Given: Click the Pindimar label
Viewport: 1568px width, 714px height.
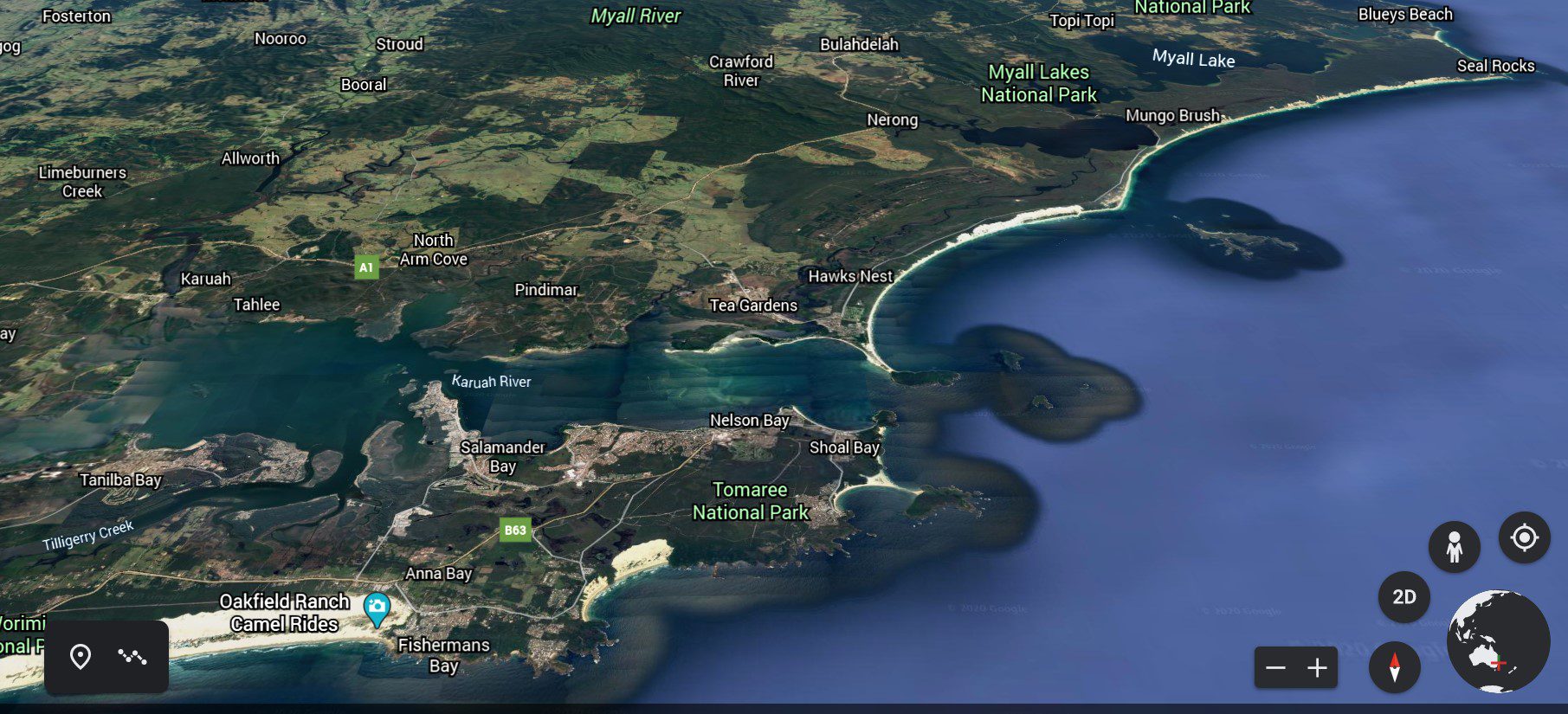Looking at the screenshot, I should pyautogui.click(x=546, y=290).
